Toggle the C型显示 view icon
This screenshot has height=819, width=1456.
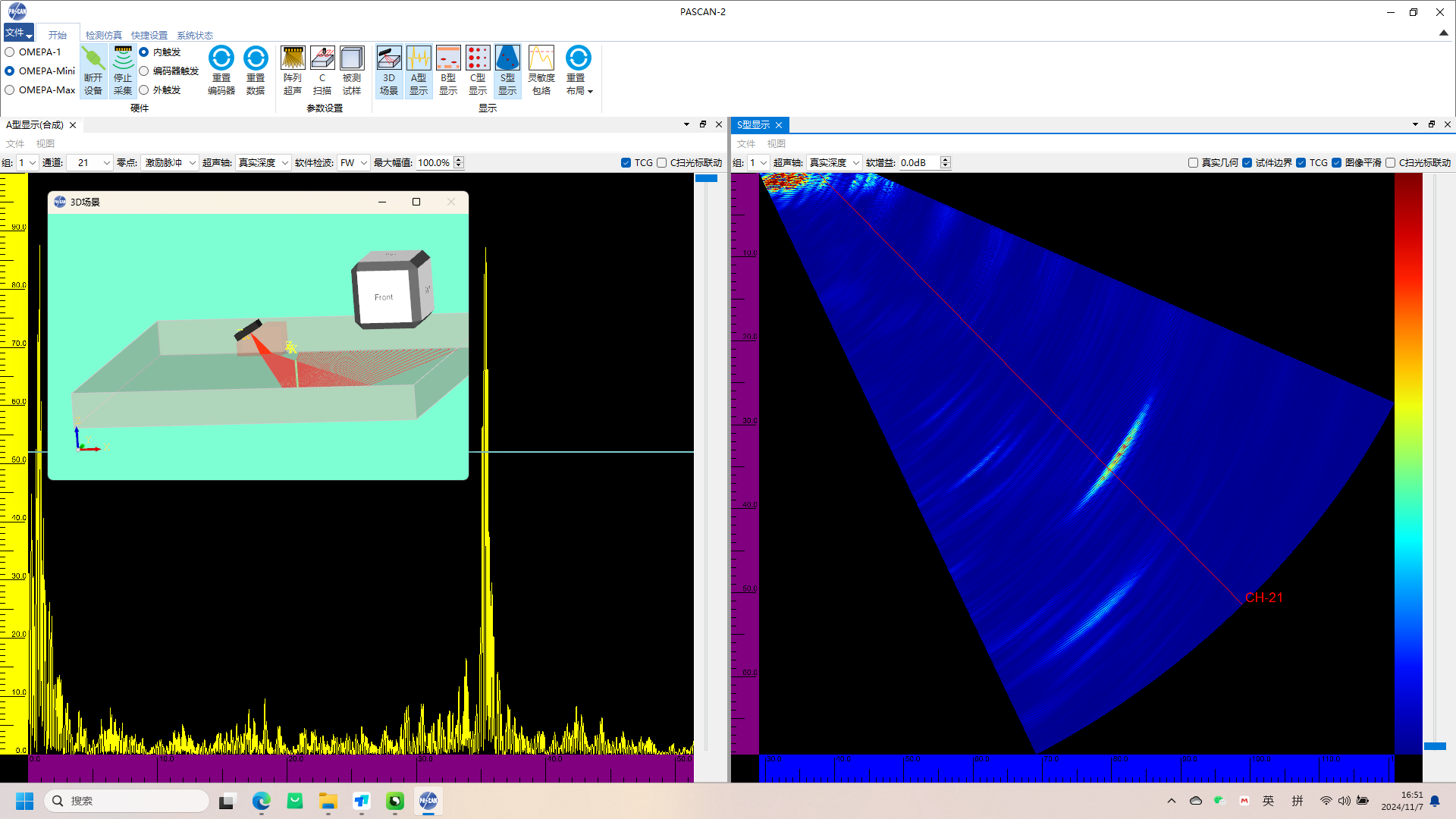pos(478,70)
